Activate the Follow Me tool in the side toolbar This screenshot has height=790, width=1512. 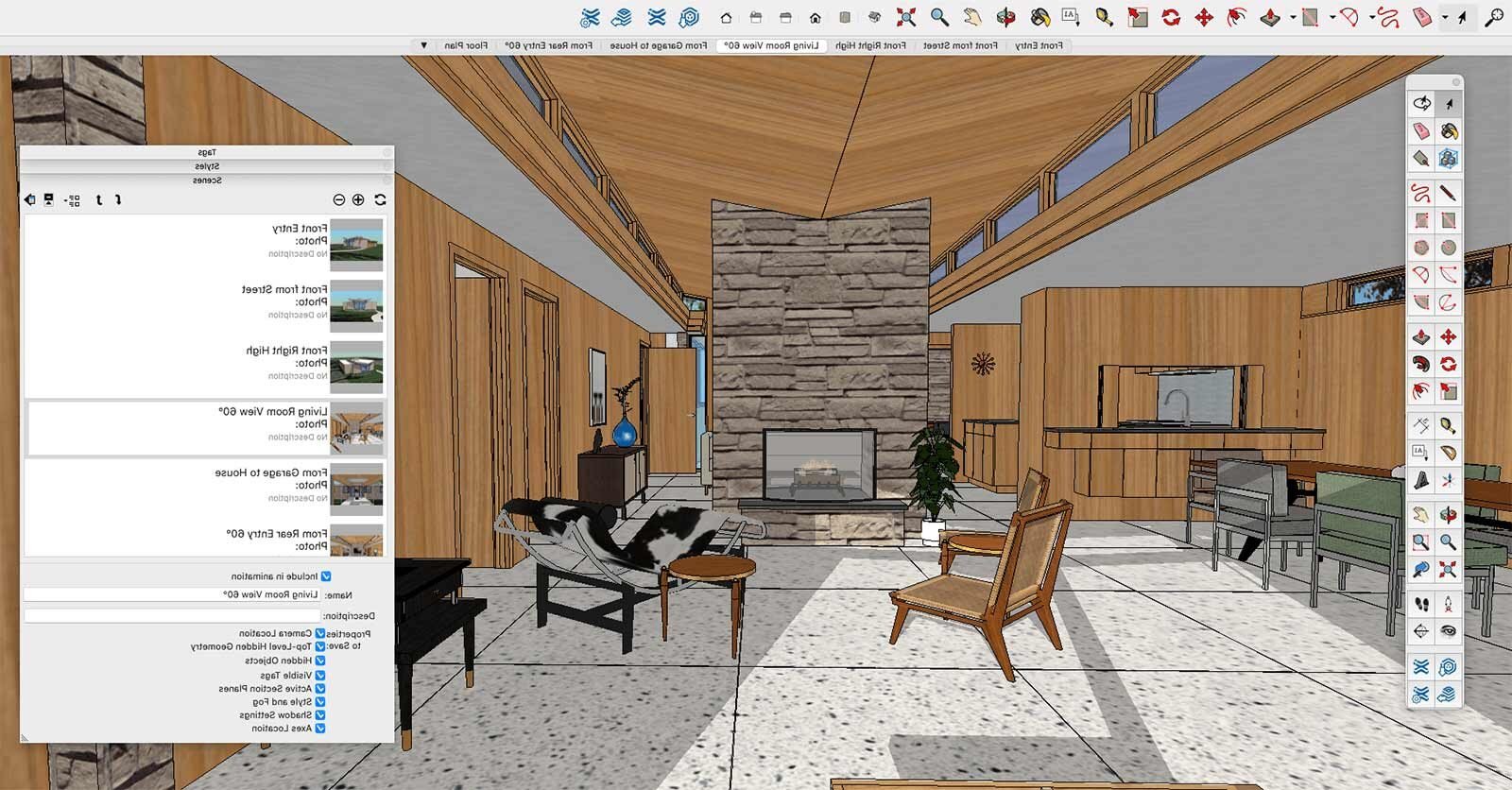click(x=1420, y=365)
